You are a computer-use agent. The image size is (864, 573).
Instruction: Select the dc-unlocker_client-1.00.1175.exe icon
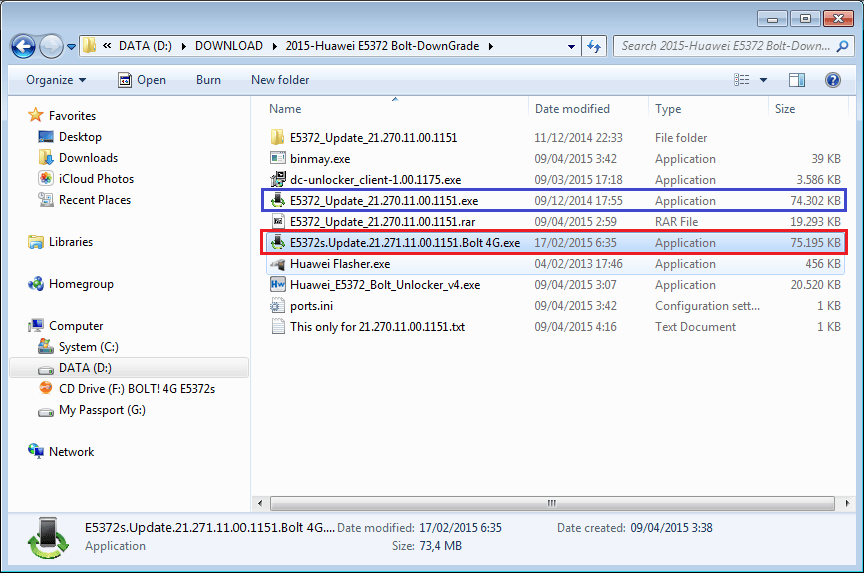tap(278, 179)
